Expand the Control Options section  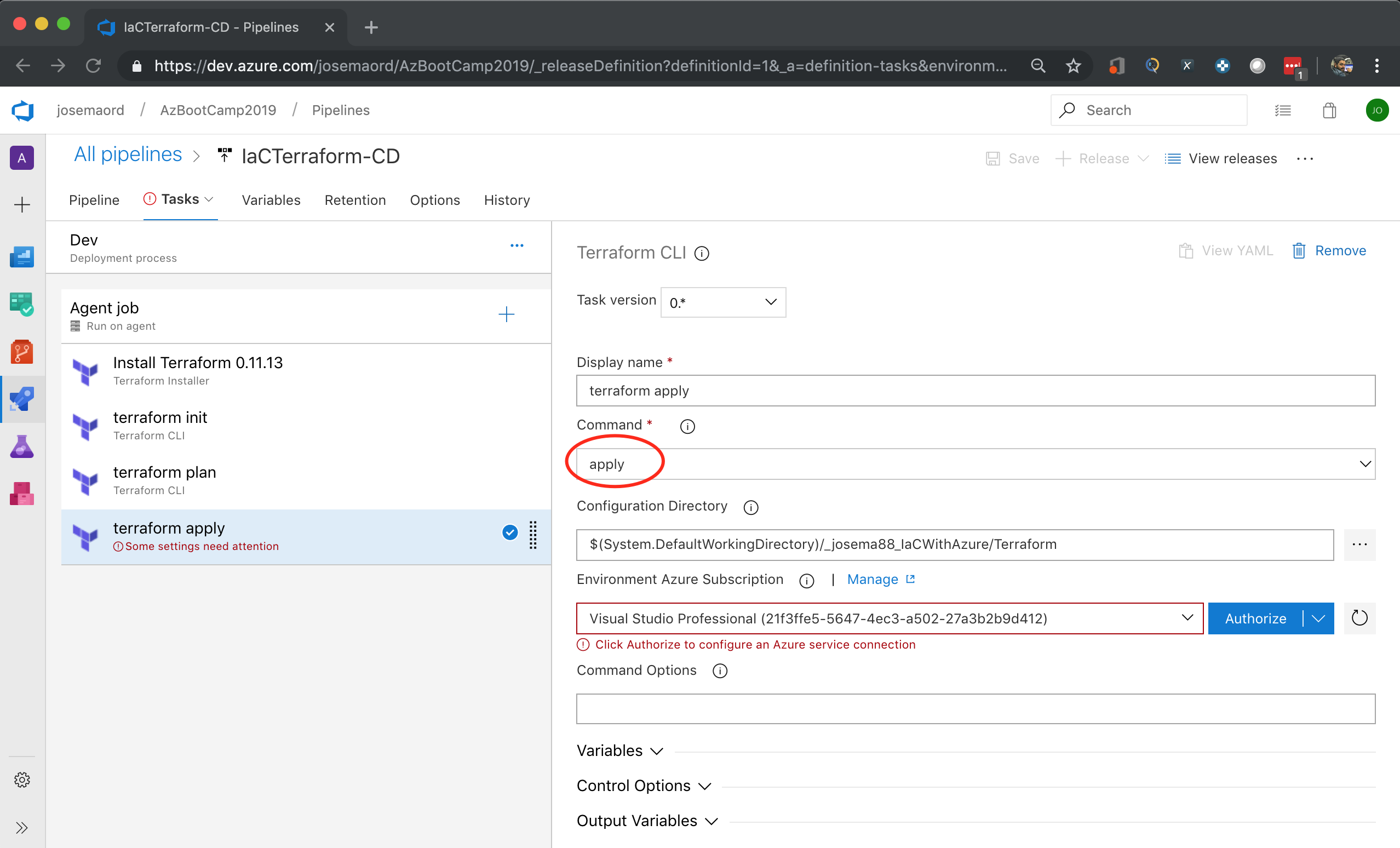click(644, 786)
